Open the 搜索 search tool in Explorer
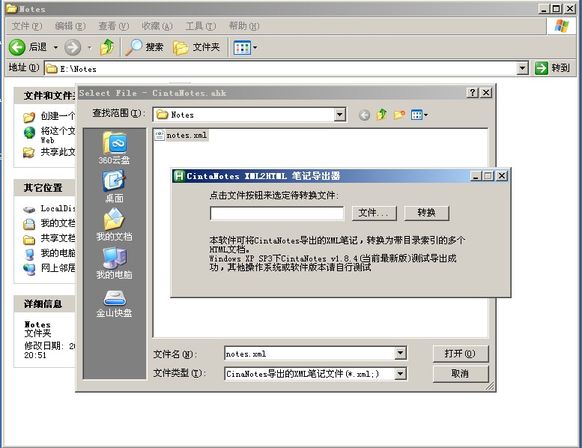This screenshot has height=448, width=582. pyautogui.click(x=144, y=47)
